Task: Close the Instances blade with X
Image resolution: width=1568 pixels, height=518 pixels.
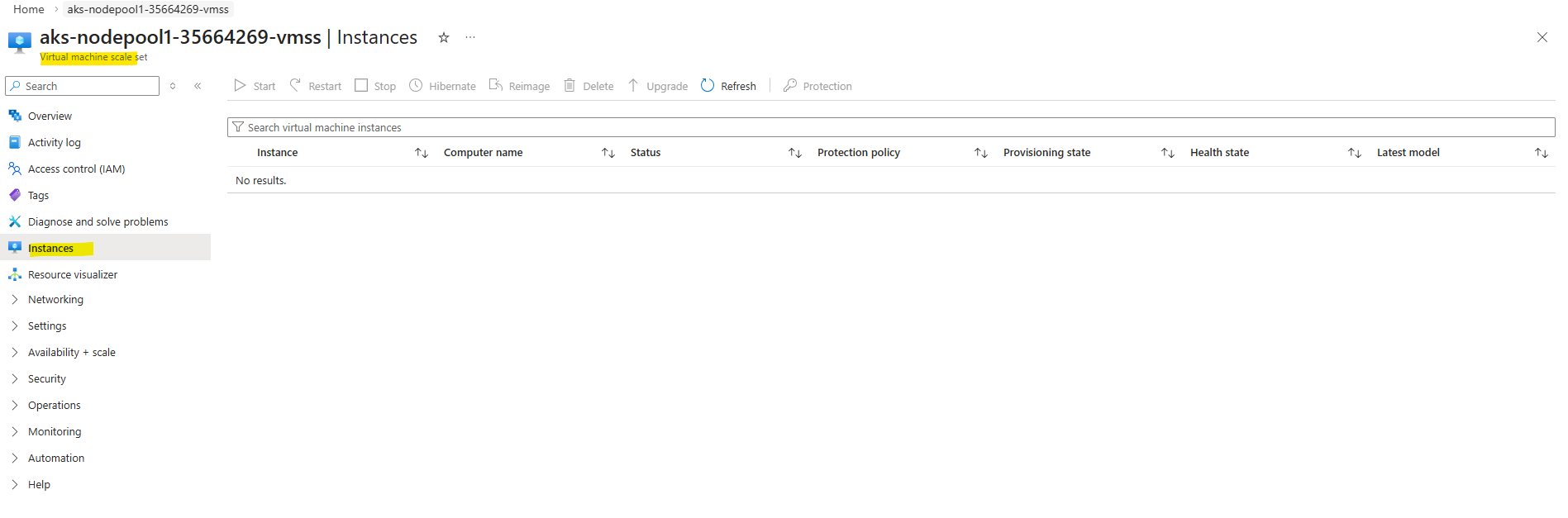Action: pos(1542,37)
